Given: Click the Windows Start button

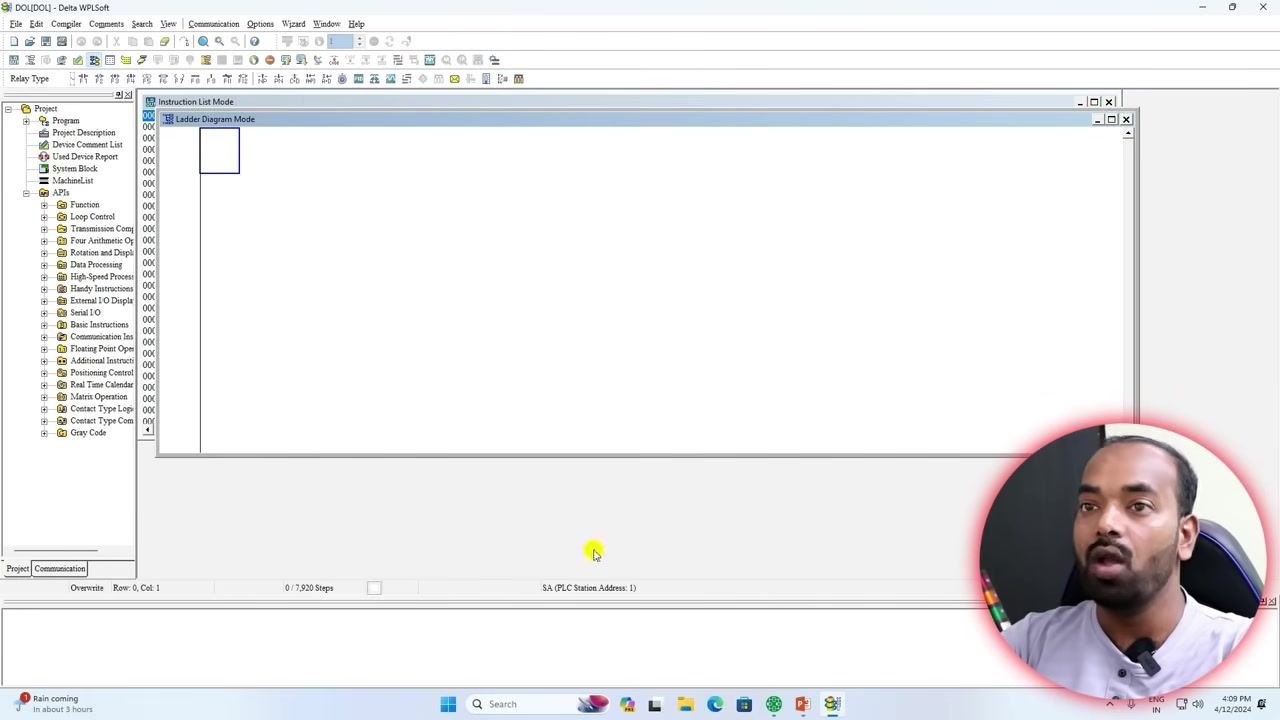Looking at the screenshot, I should tap(448, 704).
